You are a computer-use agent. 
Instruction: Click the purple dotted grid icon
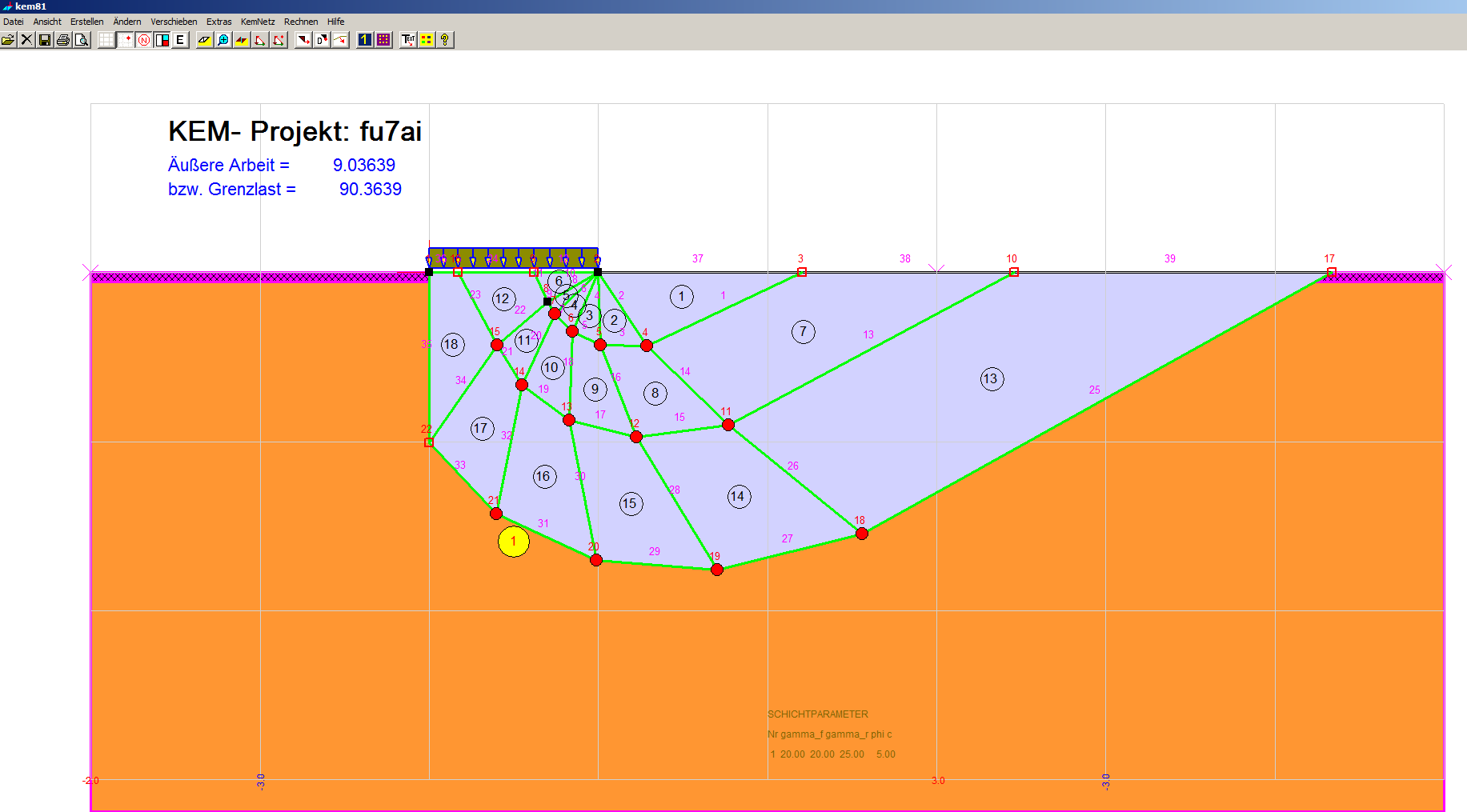pyautogui.click(x=383, y=39)
